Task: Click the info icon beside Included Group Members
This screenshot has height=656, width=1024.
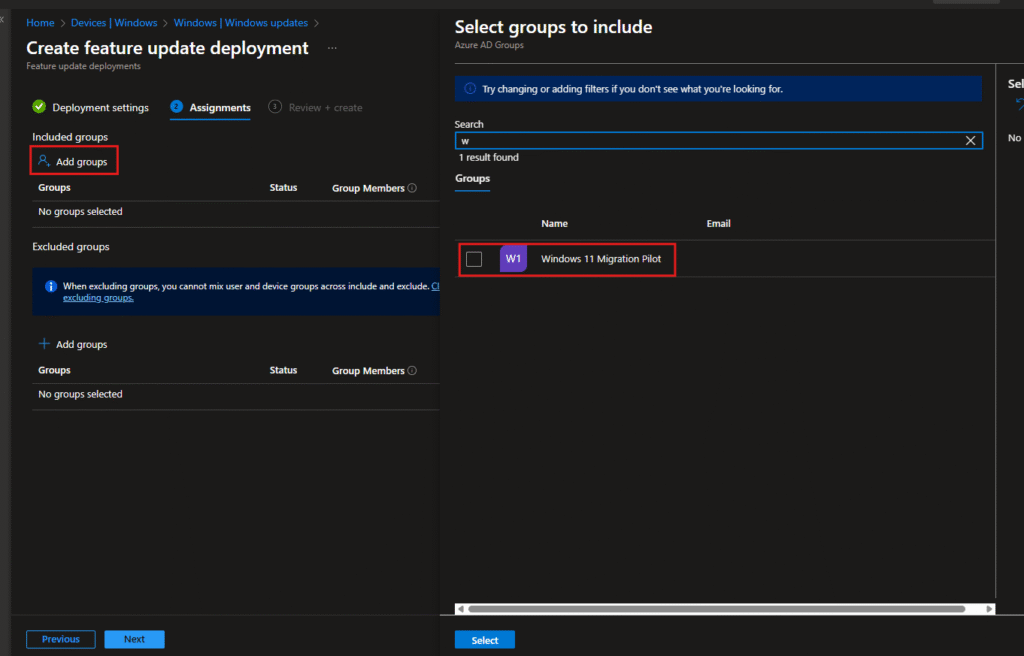Action: click(x=412, y=188)
